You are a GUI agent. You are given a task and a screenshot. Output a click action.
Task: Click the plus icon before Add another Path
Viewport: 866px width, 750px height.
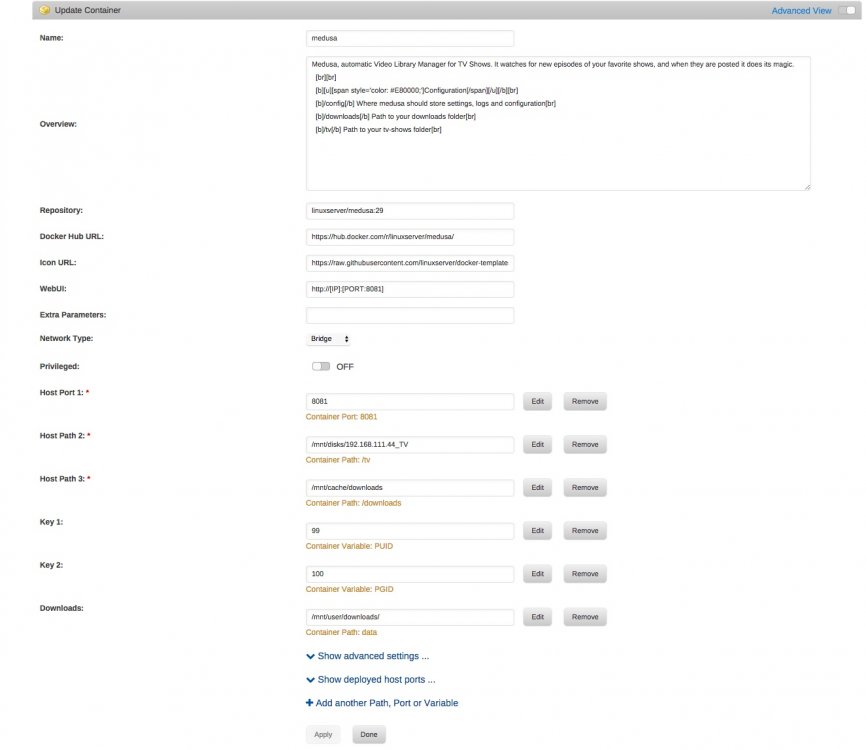coord(309,703)
